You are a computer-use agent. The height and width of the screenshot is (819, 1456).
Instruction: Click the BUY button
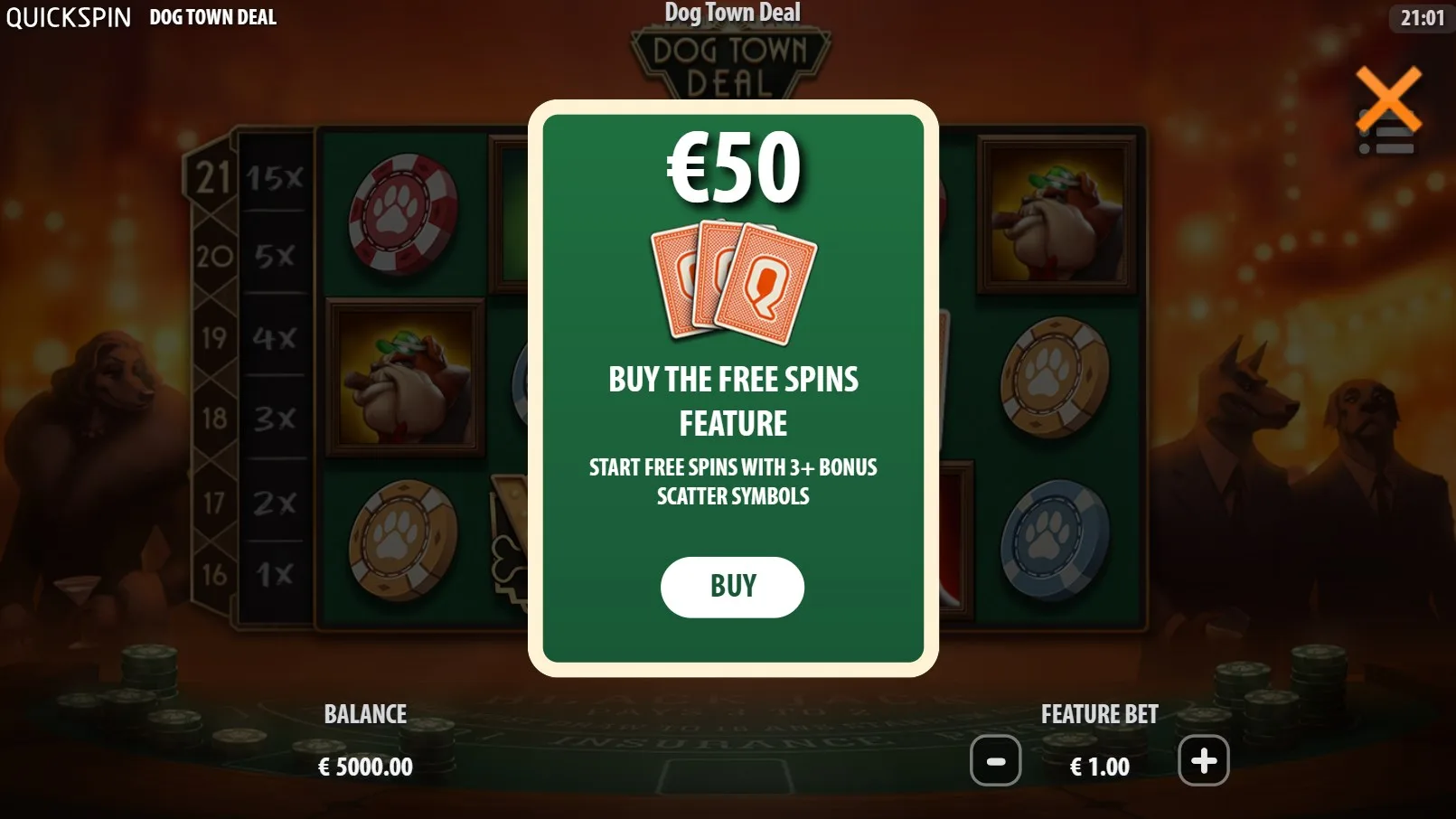[x=732, y=587]
